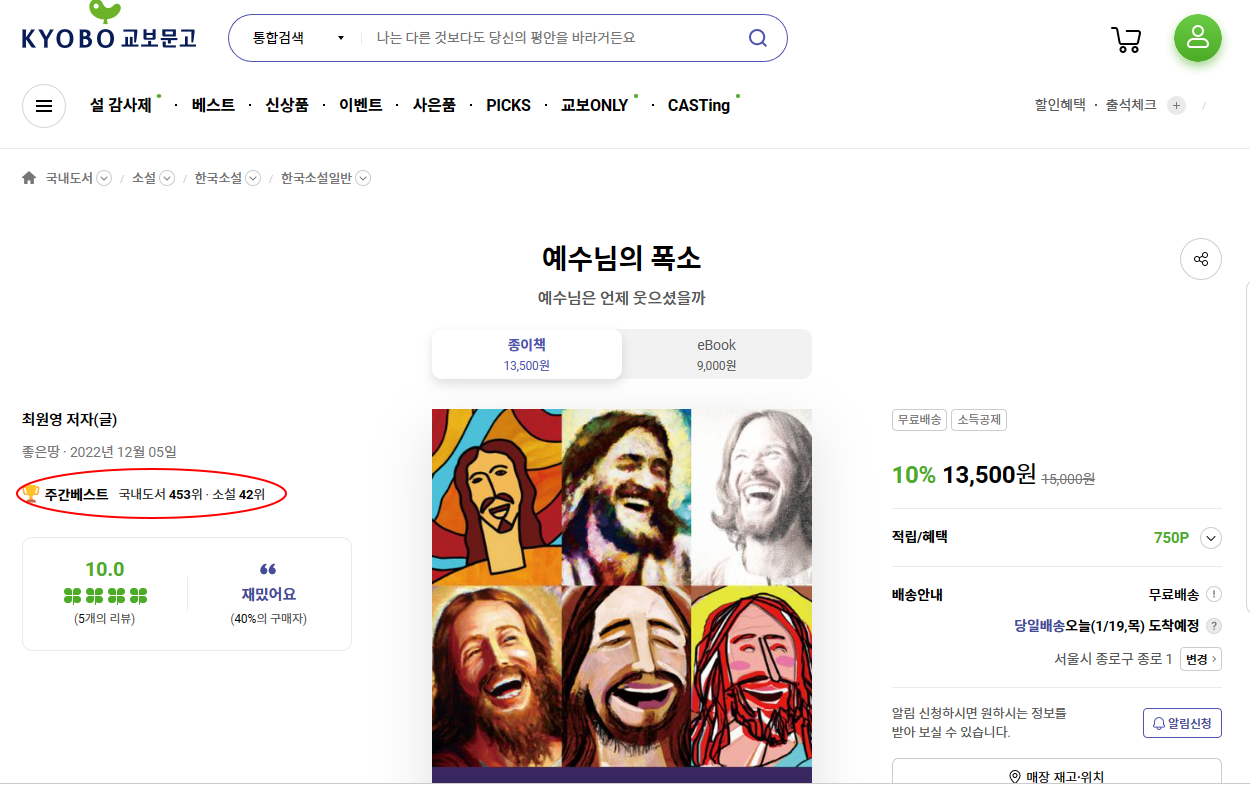This screenshot has height=795, width=1250.
Task: Click the share icon button
Action: 1201,260
